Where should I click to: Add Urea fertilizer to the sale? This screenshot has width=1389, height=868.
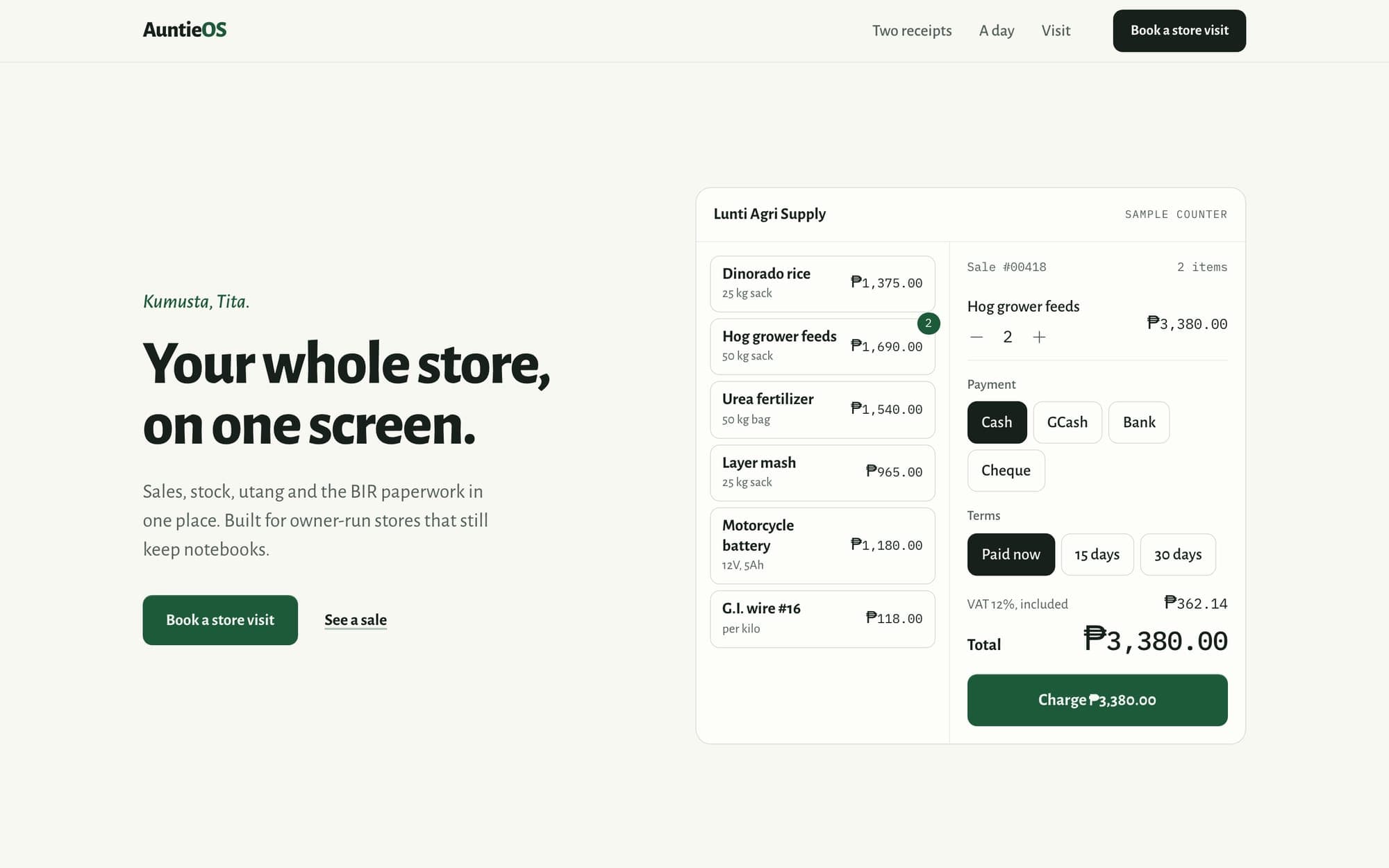822,410
